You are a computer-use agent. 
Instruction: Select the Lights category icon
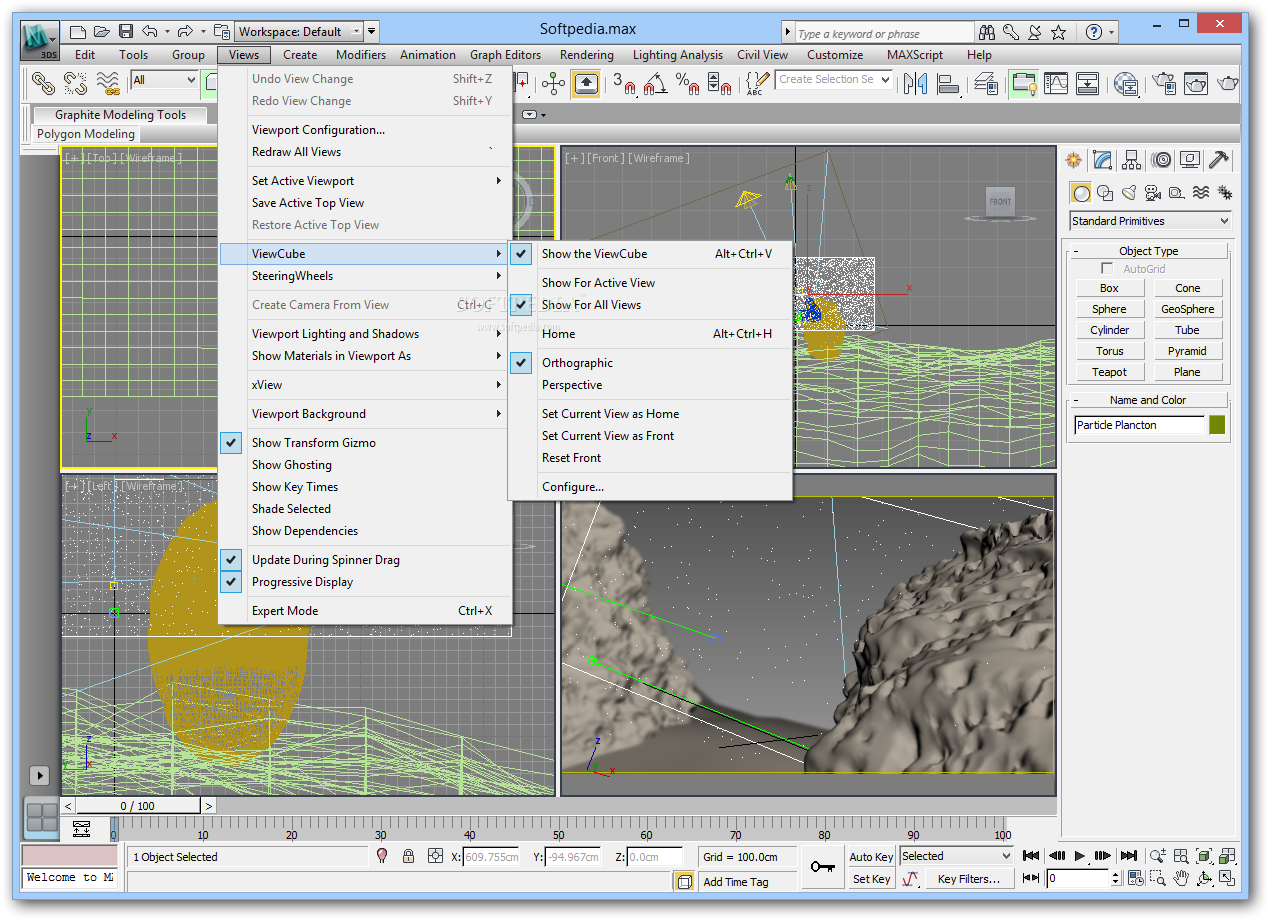coord(1129,193)
